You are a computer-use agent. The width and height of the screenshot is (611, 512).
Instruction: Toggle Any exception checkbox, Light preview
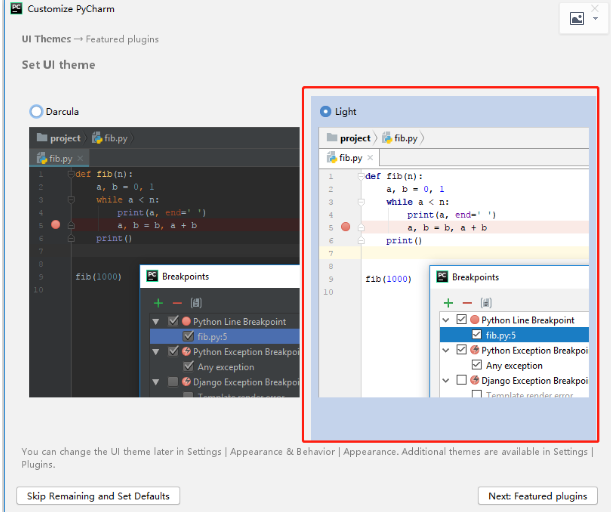tap(477, 365)
